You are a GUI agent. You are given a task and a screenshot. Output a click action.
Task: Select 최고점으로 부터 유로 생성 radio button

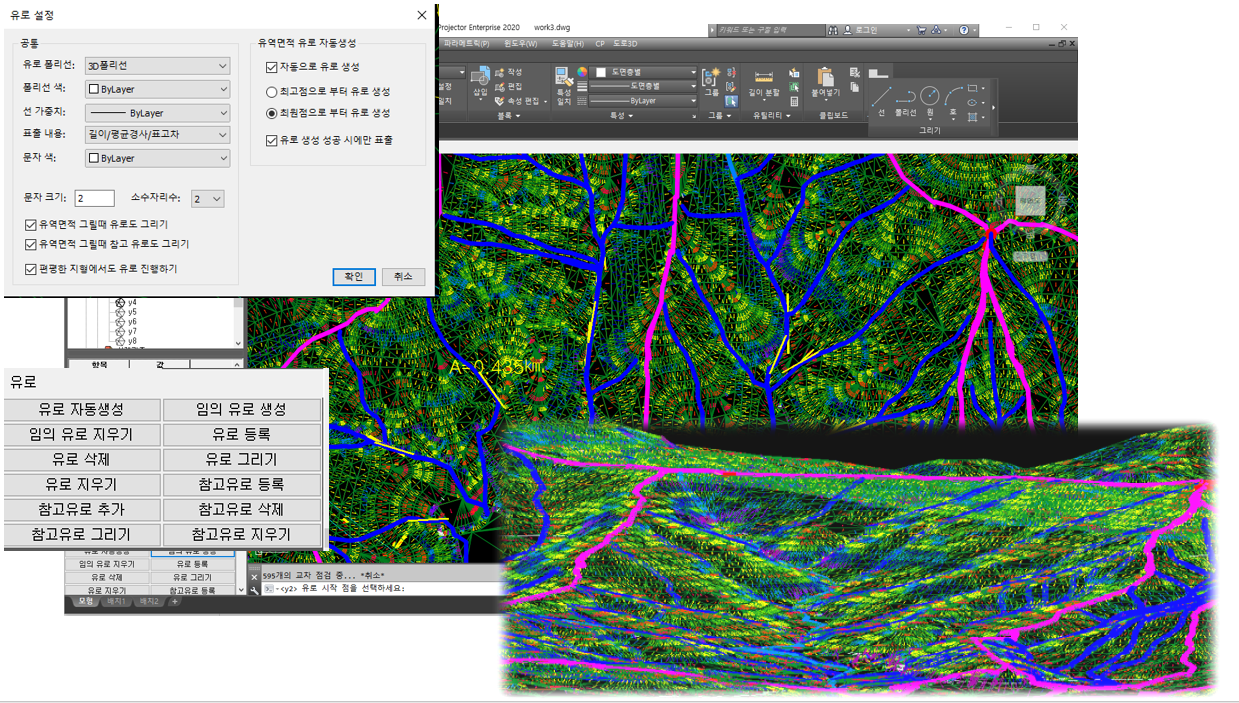click(272, 92)
